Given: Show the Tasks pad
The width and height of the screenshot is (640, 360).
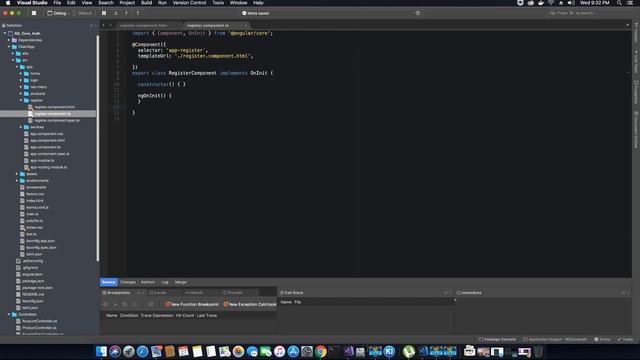Looking at the screenshot, I should (625, 340).
